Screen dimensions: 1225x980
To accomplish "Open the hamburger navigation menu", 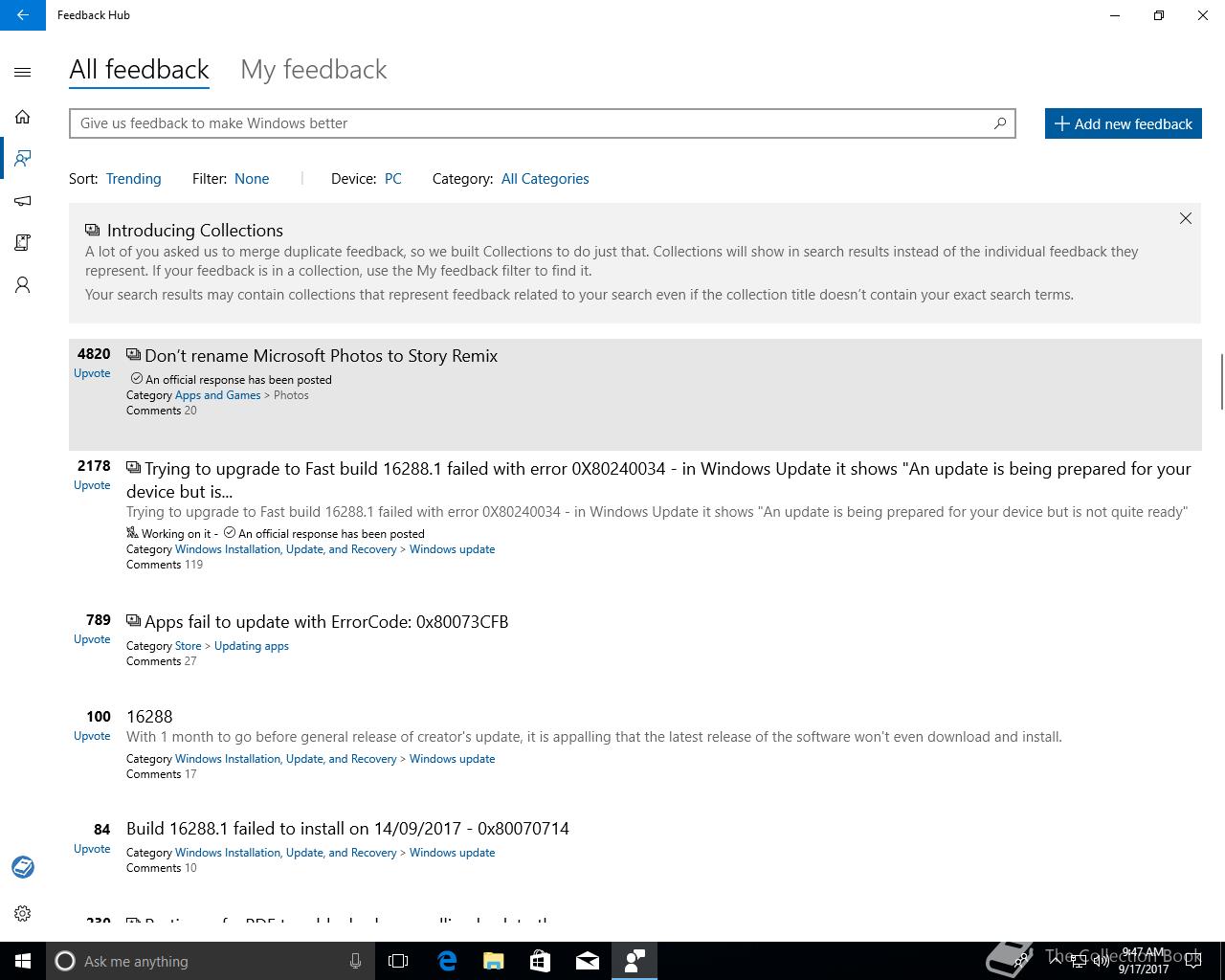I will pyautogui.click(x=23, y=72).
